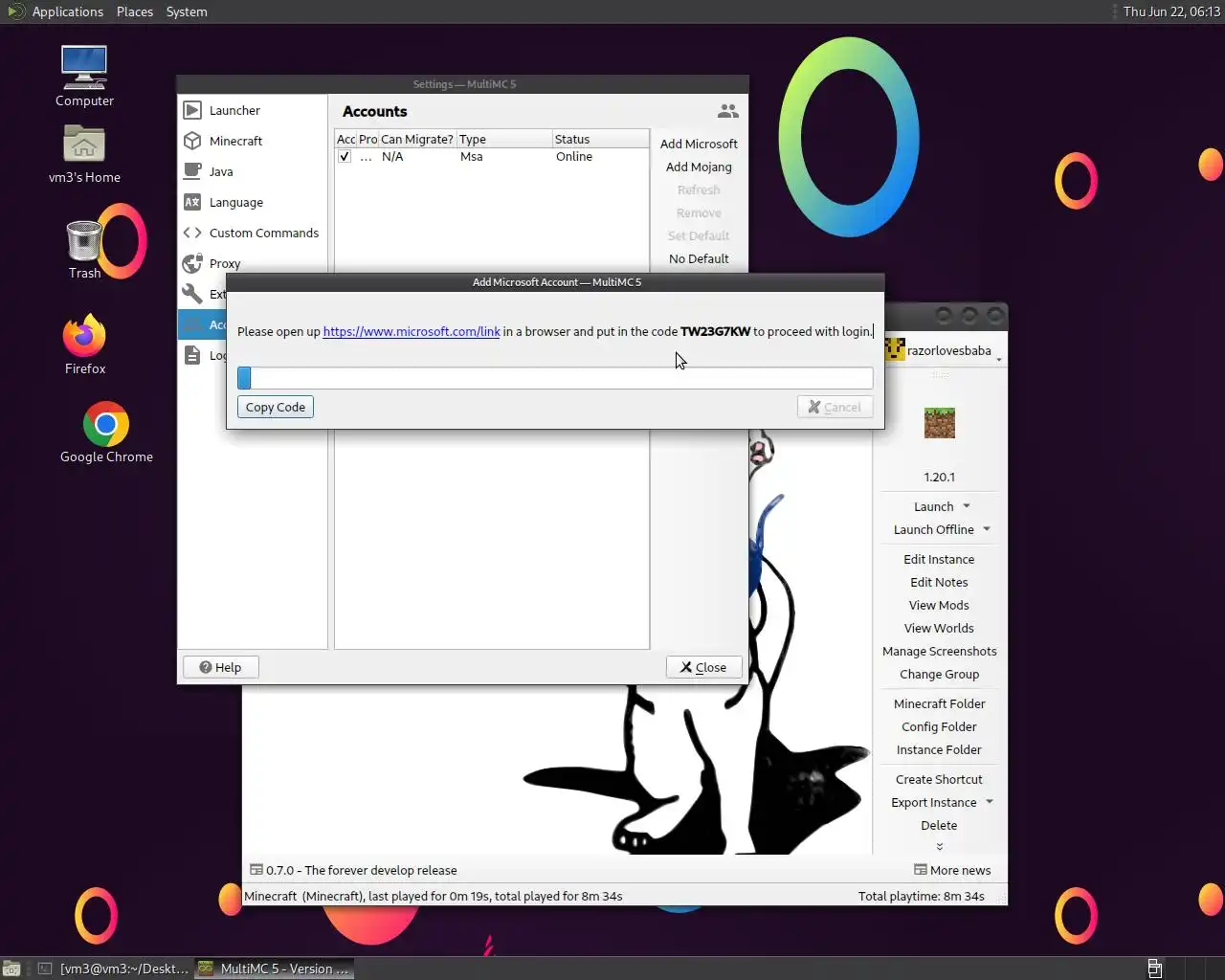Select the Language settings page icon
Viewport: 1225px width, 980px height.
tap(192, 202)
